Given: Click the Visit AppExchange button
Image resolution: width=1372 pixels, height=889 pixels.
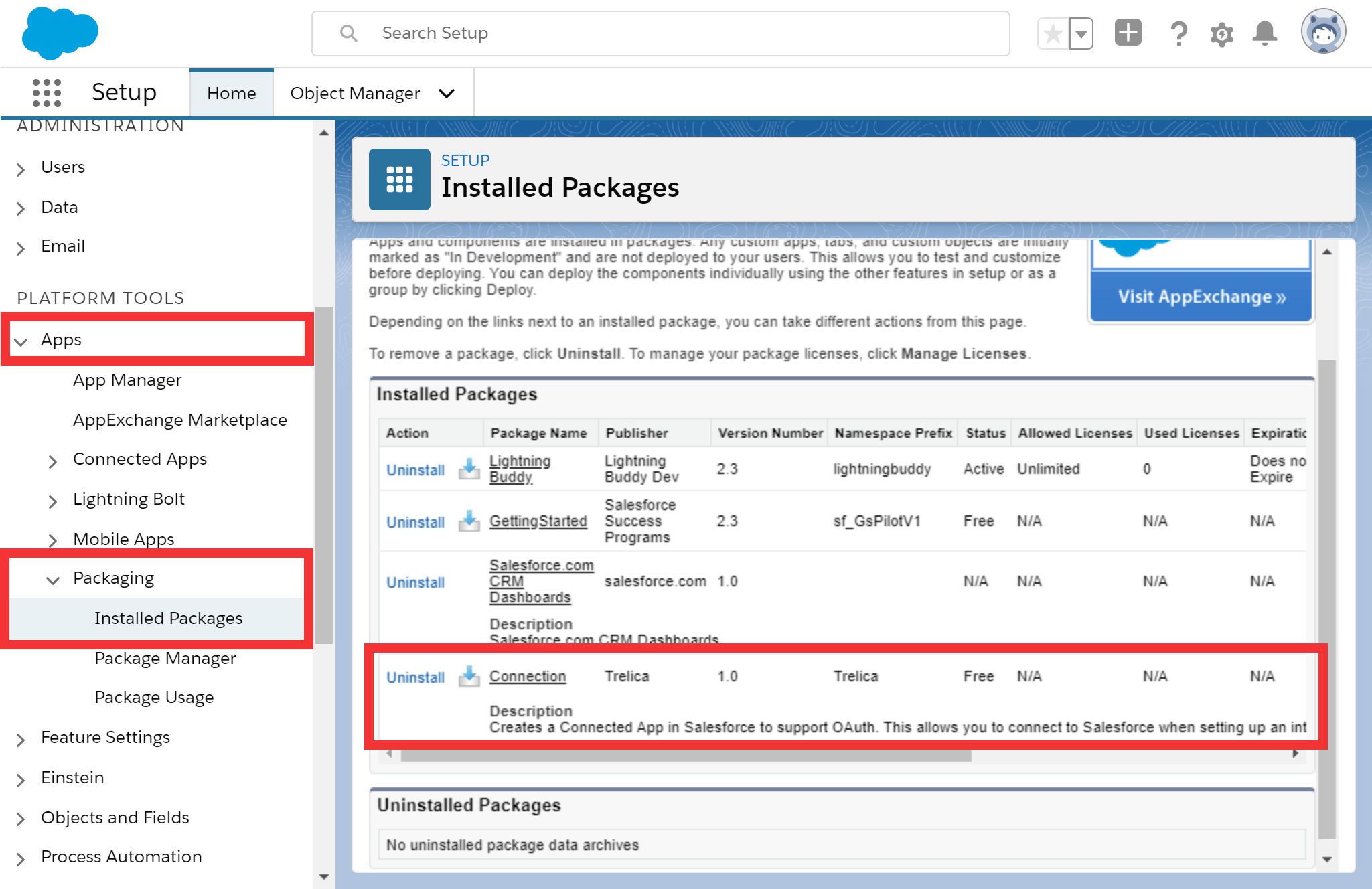Looking at the screenshot, I should click(x=1201, y=297).
